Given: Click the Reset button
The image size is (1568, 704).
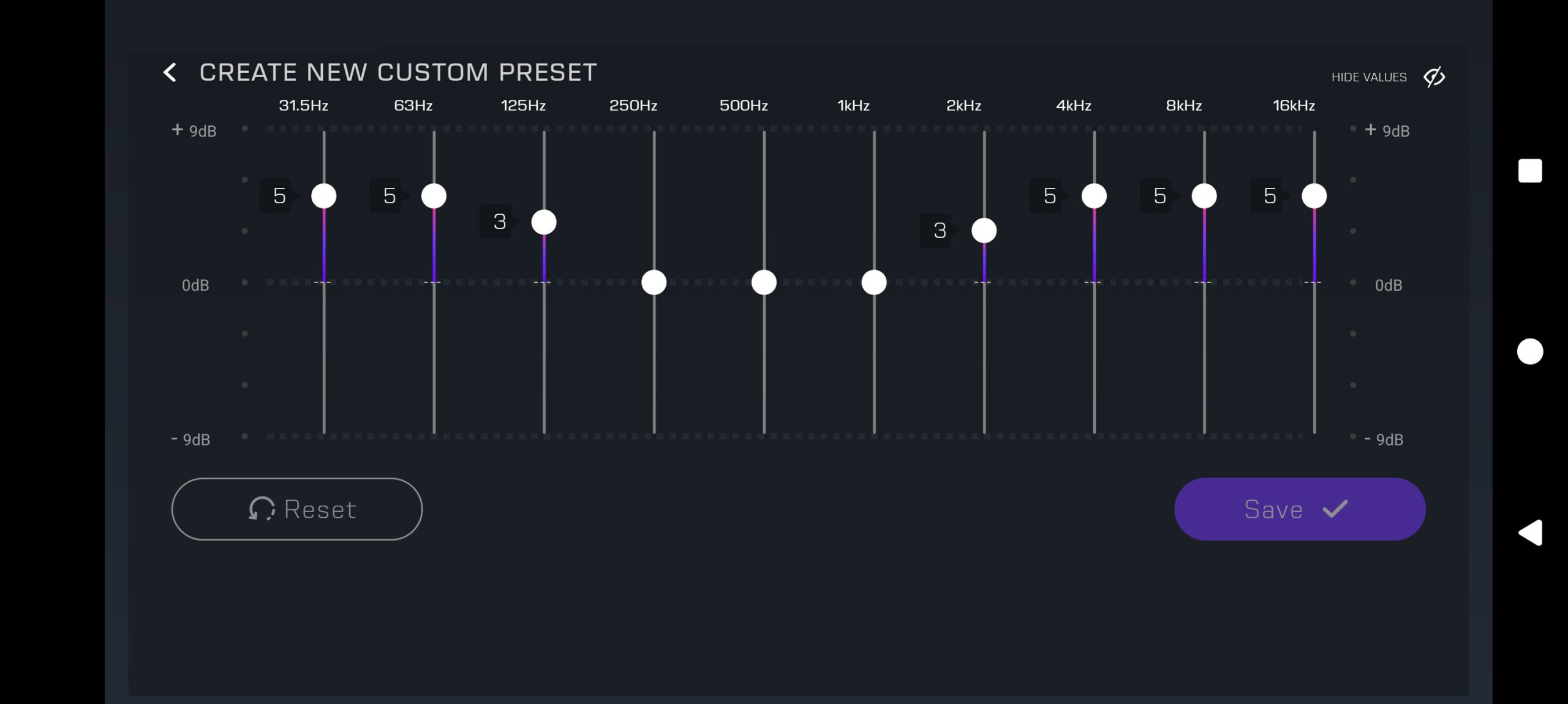Looking at the screenshot, I should 296,509.
